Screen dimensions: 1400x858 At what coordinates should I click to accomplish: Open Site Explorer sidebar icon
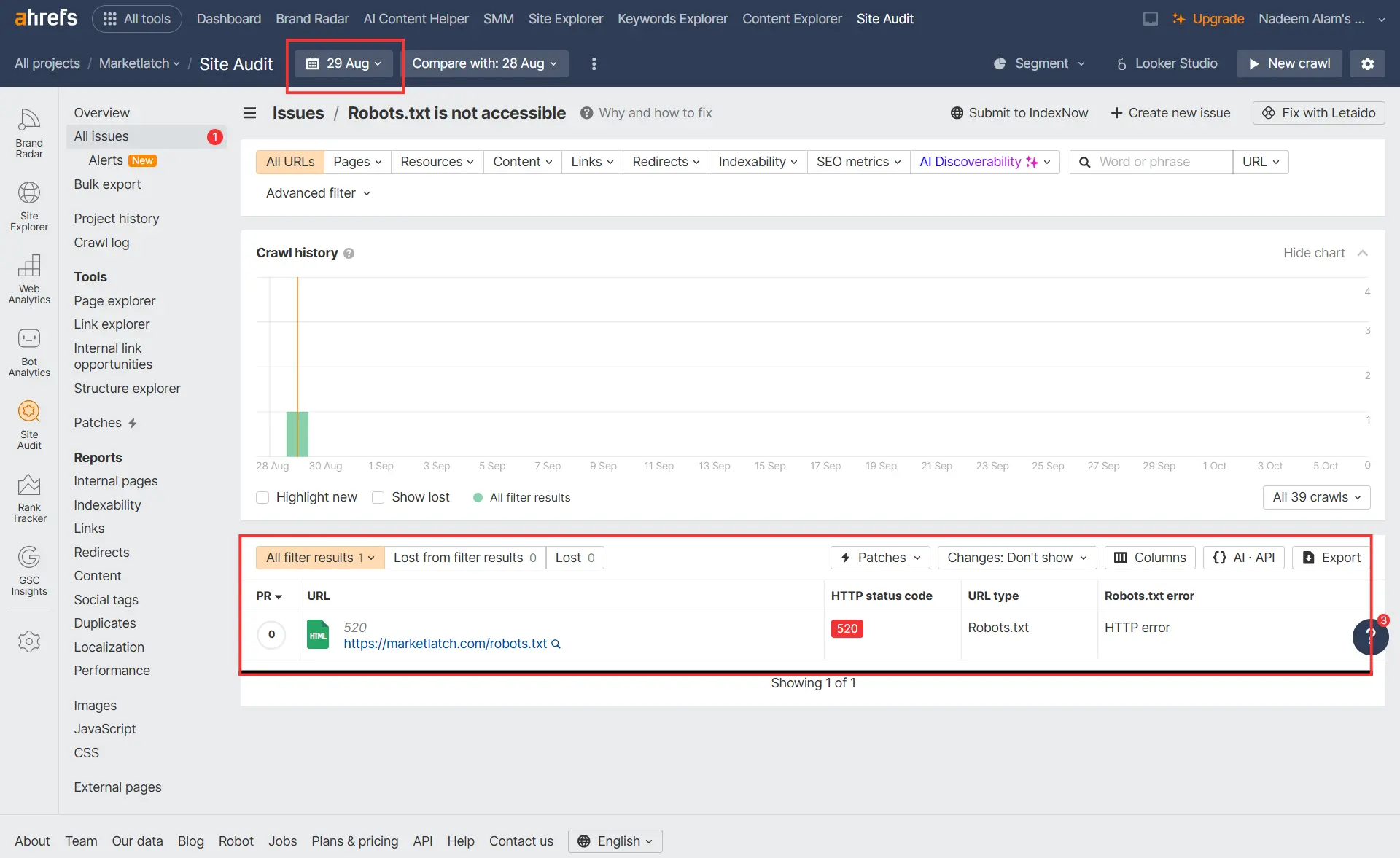pos(29,206)
